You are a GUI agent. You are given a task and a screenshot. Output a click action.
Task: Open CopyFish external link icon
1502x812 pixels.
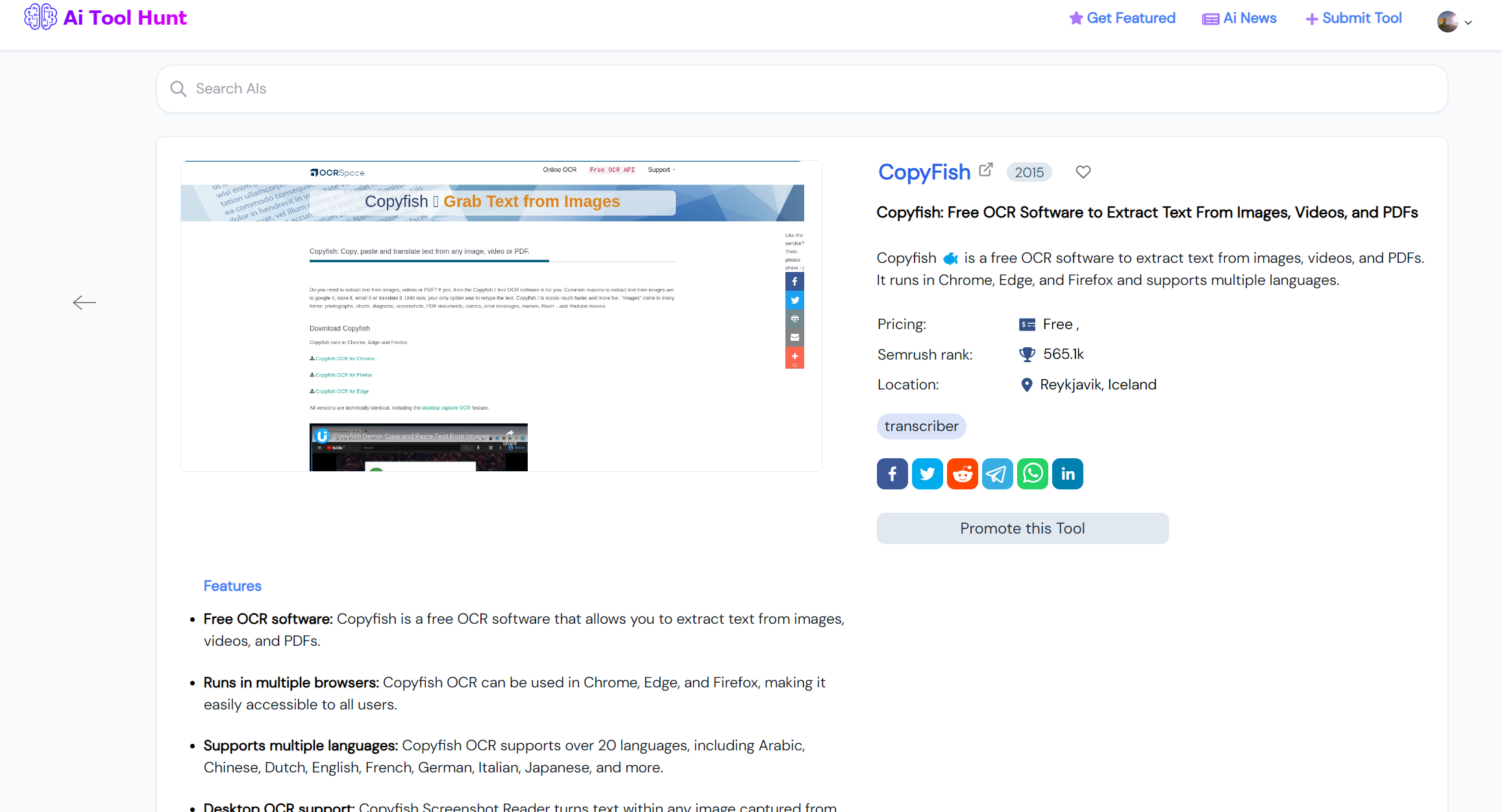point(986,170)
